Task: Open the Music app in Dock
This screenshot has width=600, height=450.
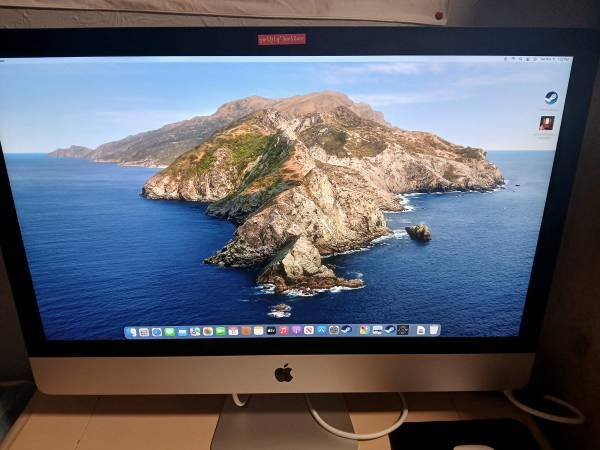Action: tap(283, 332)
